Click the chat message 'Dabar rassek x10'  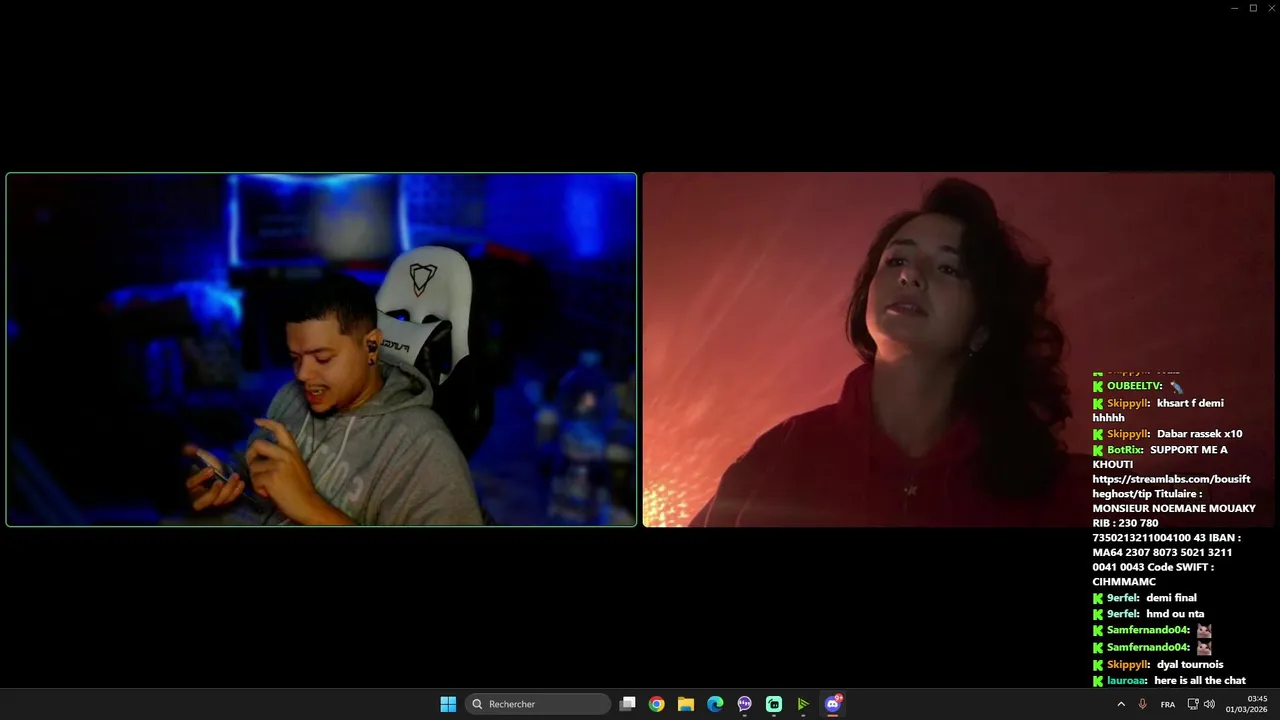pyautogui.click(x=1199, y=434)
